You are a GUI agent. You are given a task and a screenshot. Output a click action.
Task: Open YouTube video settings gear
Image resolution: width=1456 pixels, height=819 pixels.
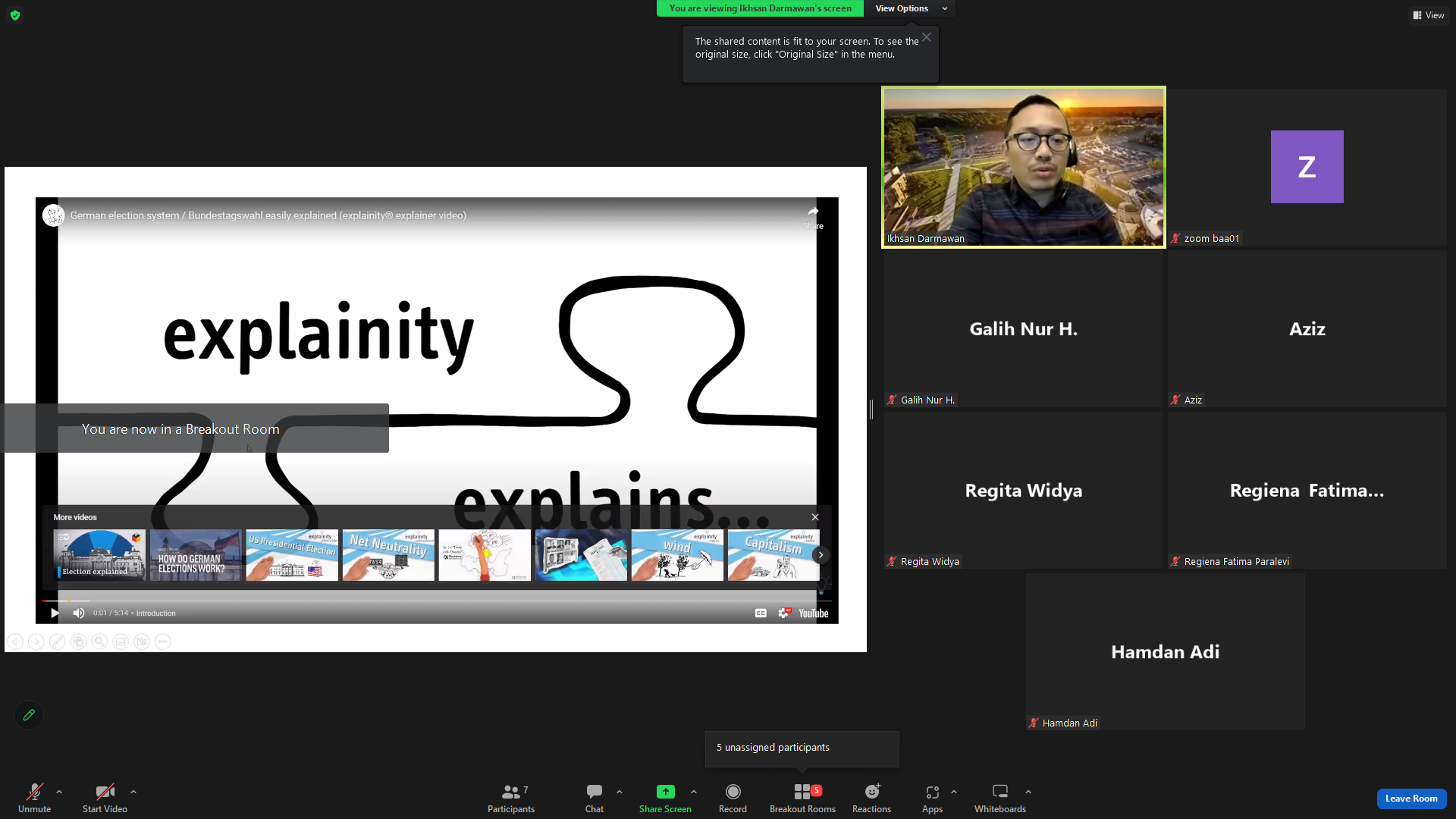click(783, 613)
